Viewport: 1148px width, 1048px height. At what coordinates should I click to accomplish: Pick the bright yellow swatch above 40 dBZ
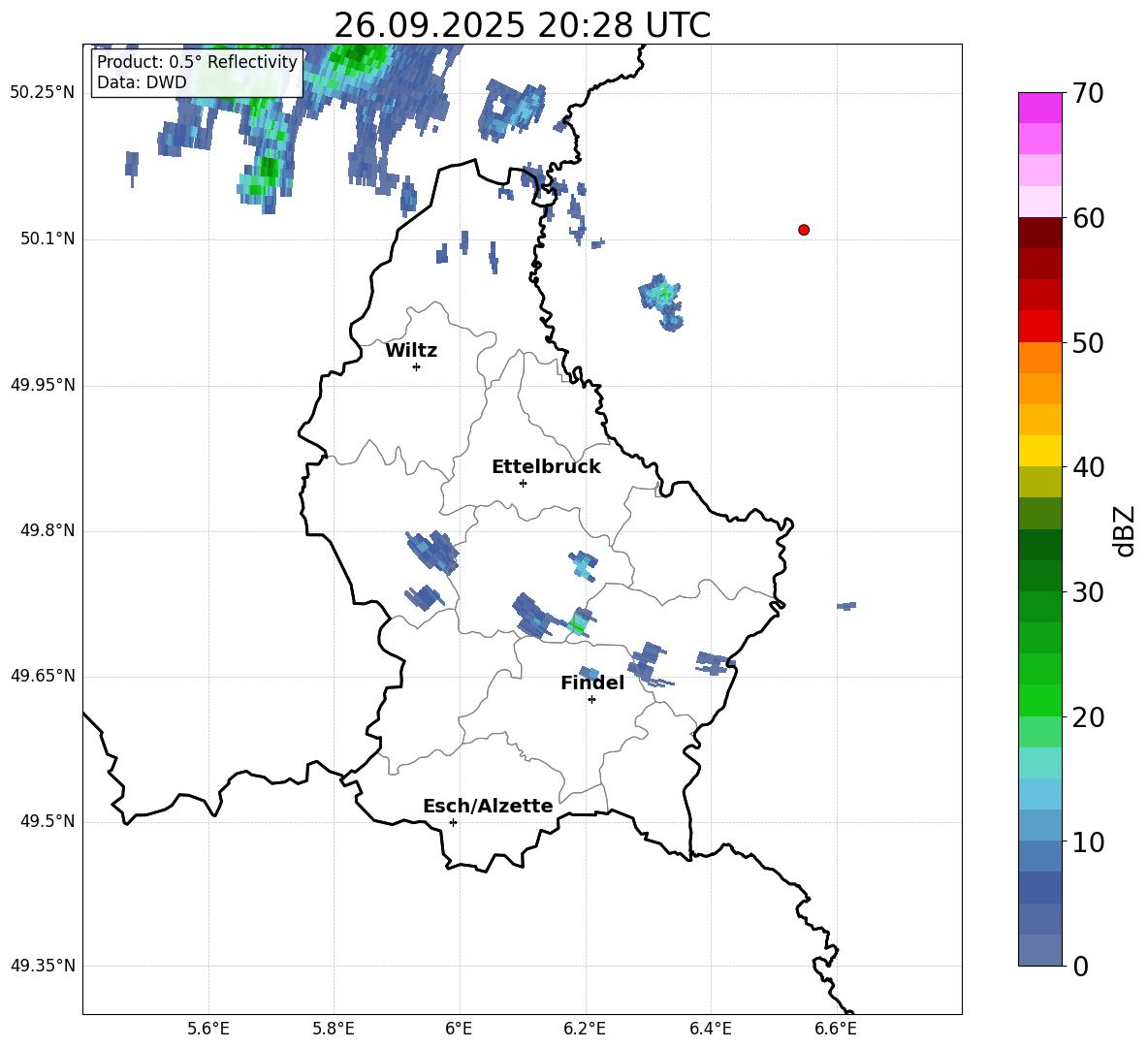pos(1039,451)
